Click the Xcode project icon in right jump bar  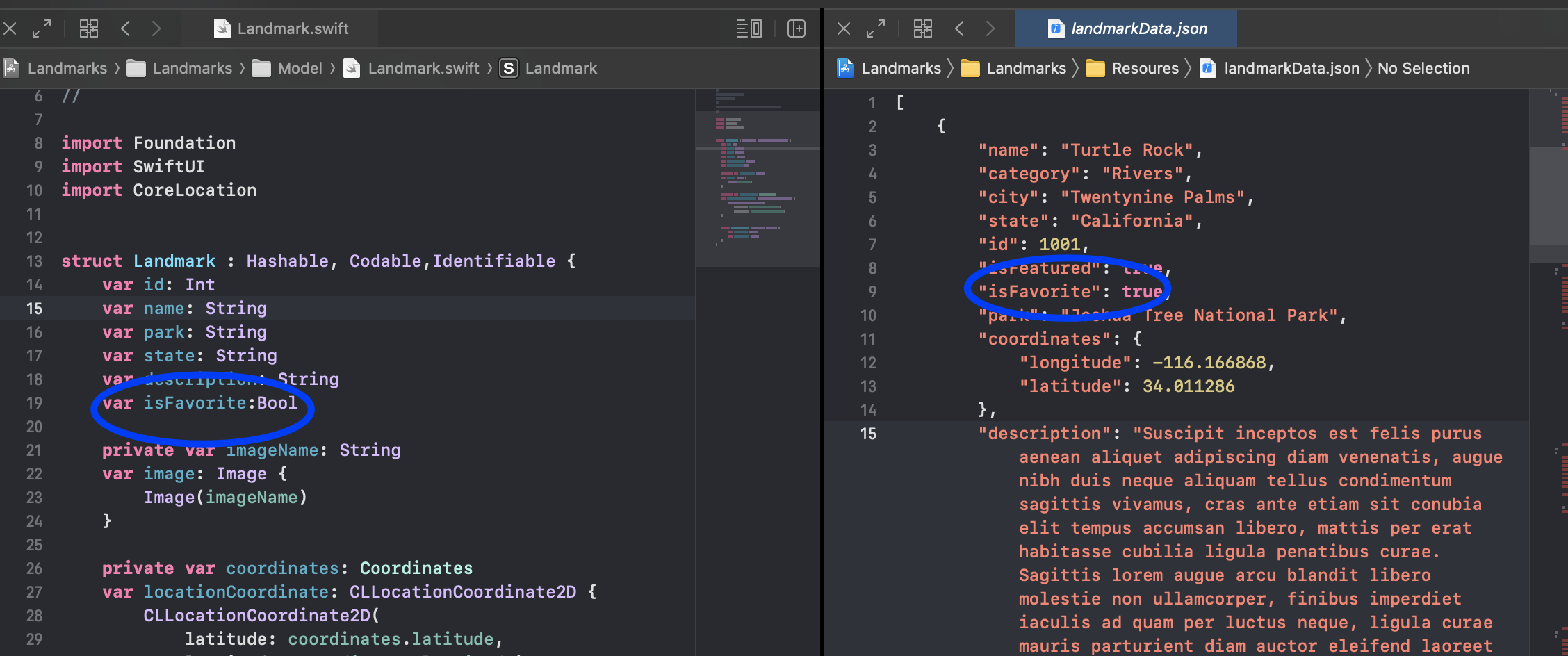[845, 68]
